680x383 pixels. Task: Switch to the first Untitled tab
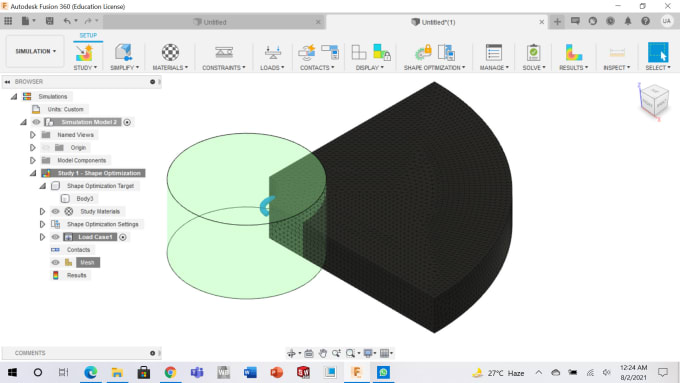(x=215, y=22)
